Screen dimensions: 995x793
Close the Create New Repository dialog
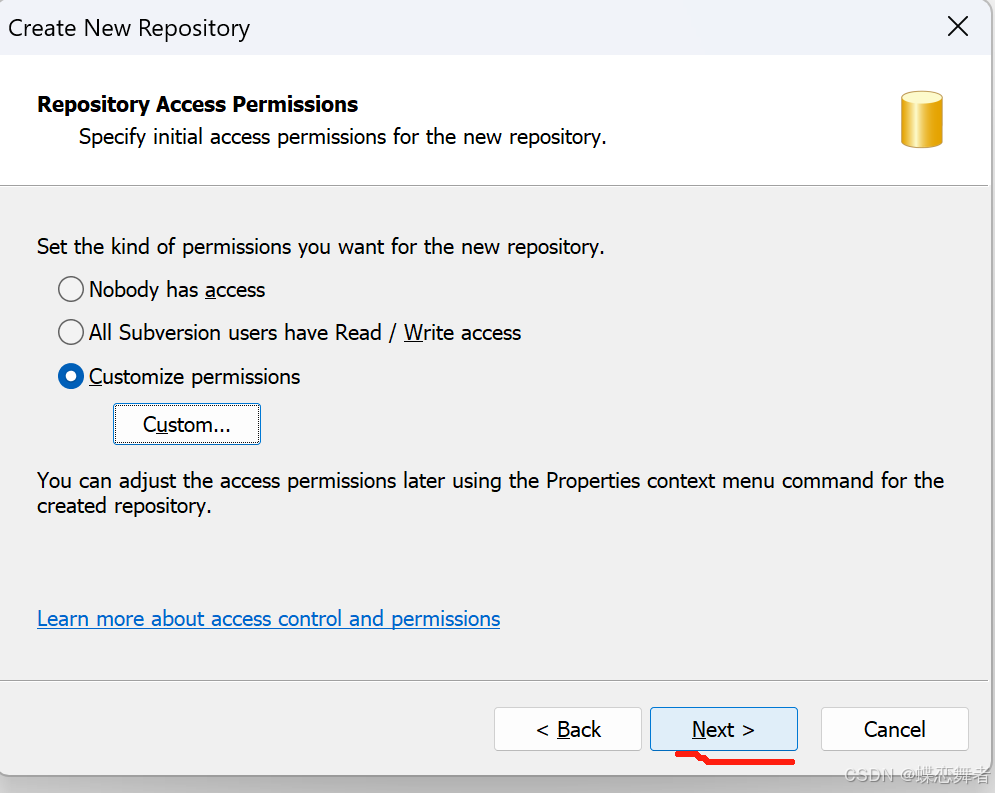pyautogui.click(x=958, y=27)
